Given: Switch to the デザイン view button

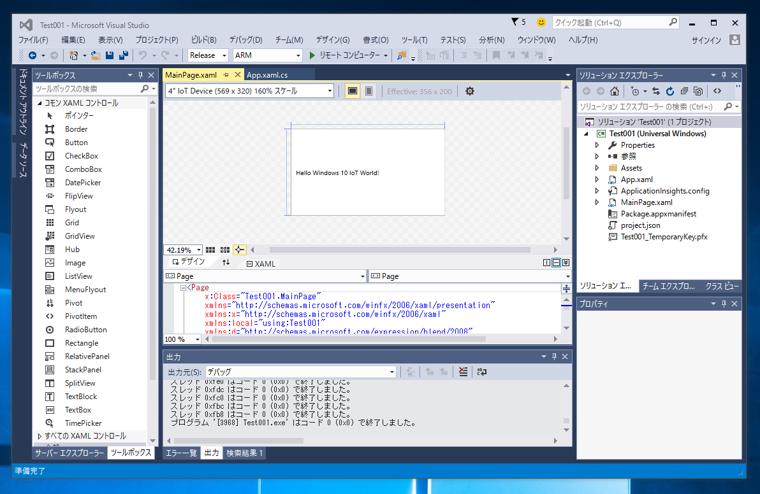Looking at the screenshot, I should (x=189, y=262).
